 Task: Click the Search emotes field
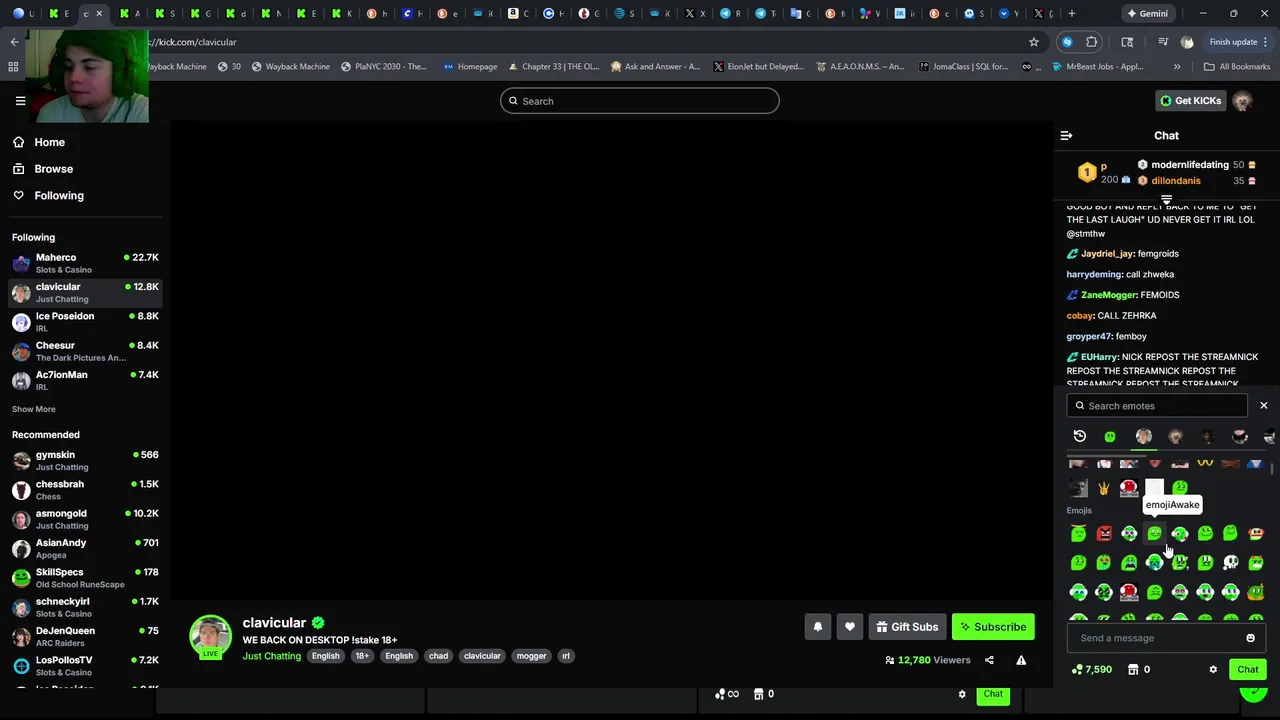coord(1157,406)
